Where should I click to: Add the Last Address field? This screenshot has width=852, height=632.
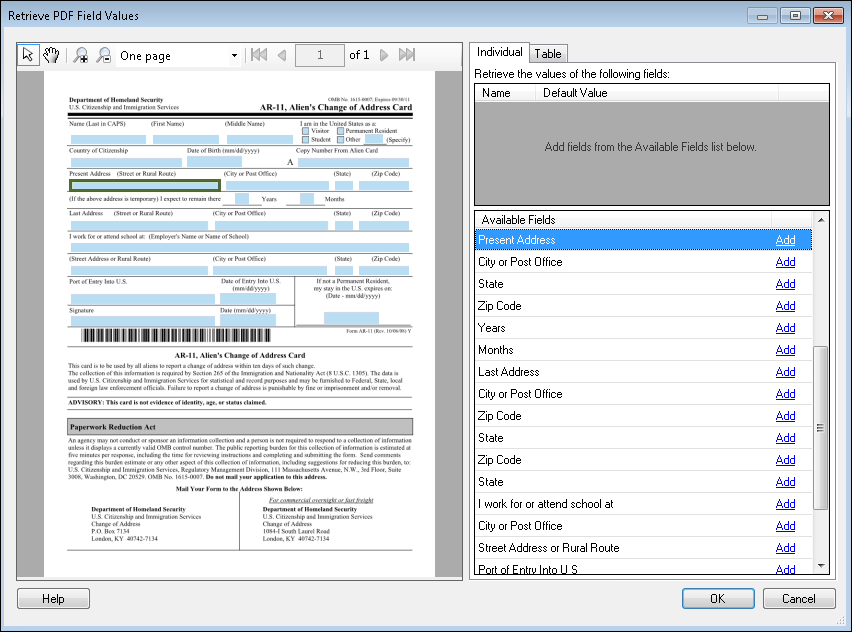tap(785, 372)
